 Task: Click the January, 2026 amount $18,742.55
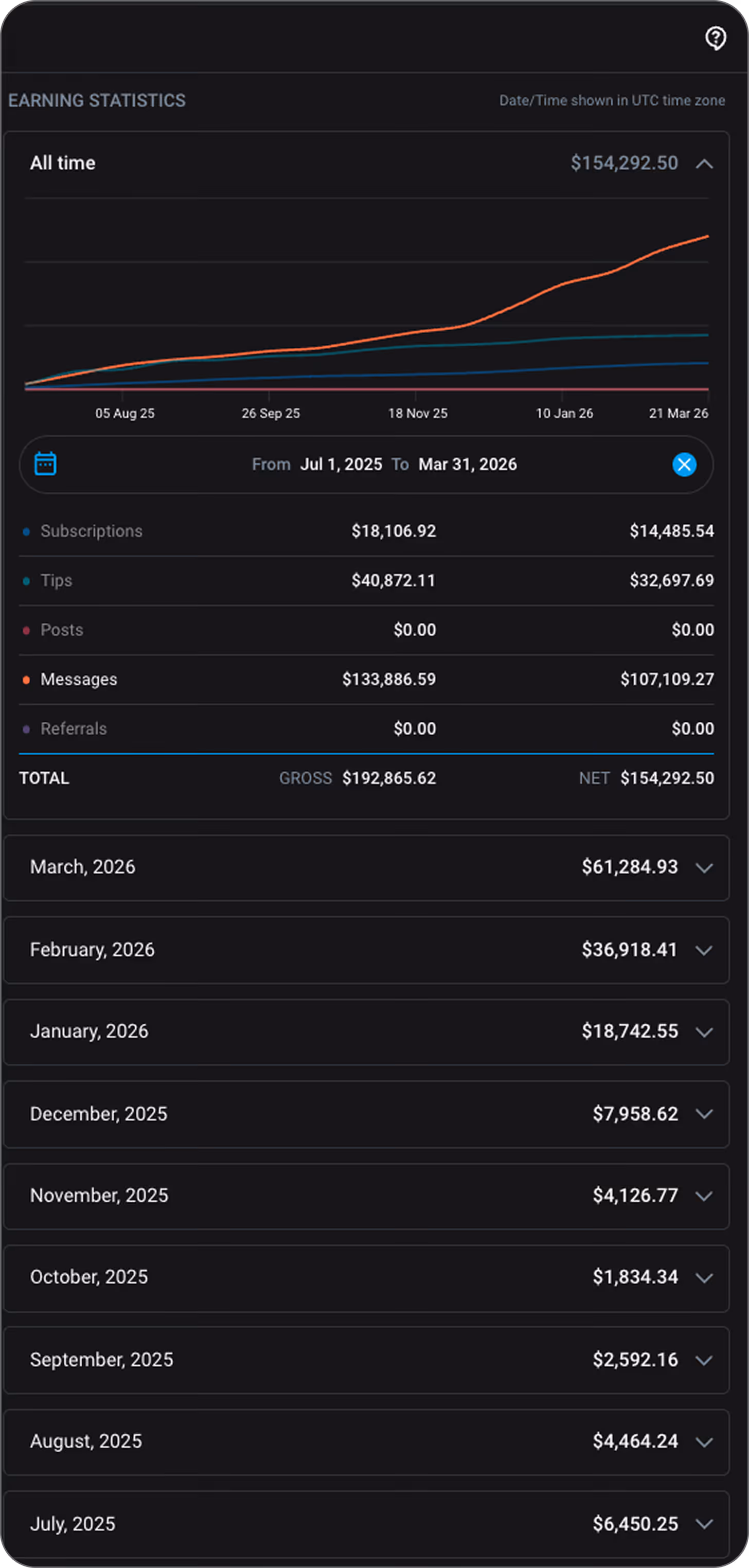(630, 1031)
